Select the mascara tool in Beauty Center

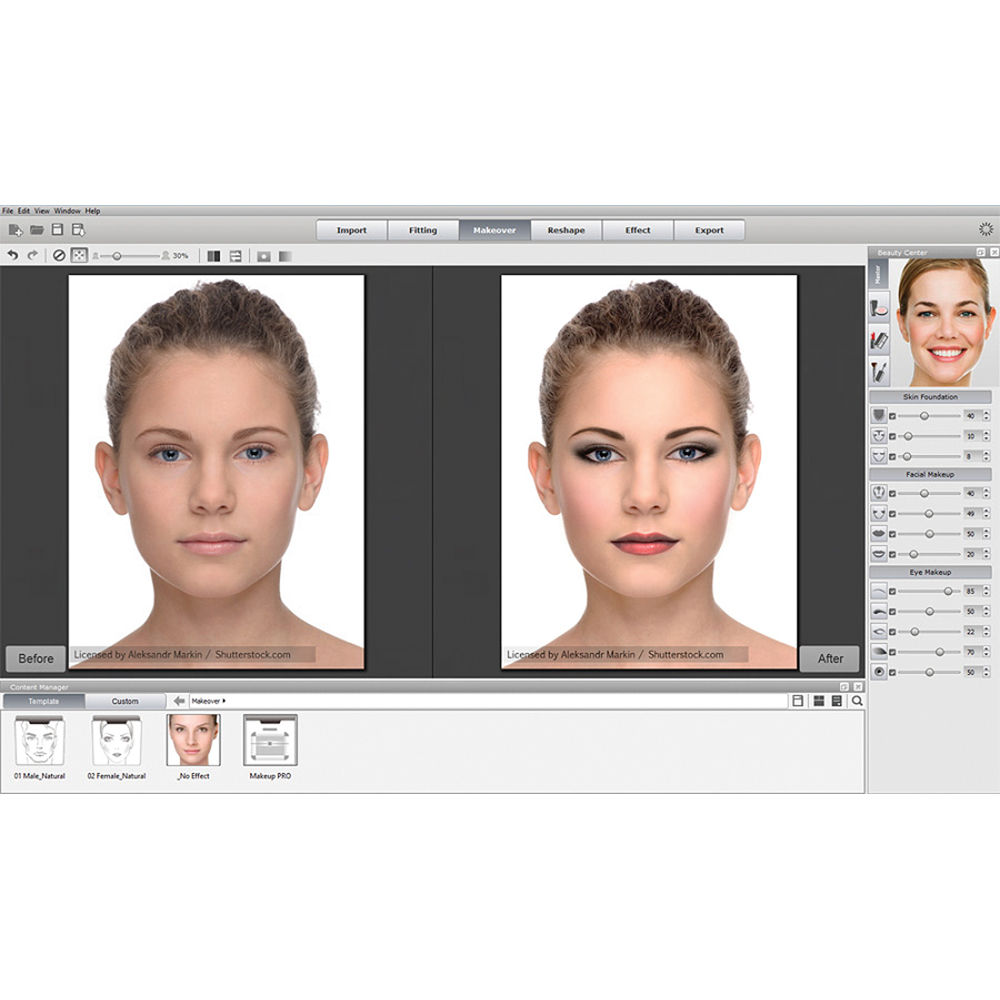(x=880, y=370)
